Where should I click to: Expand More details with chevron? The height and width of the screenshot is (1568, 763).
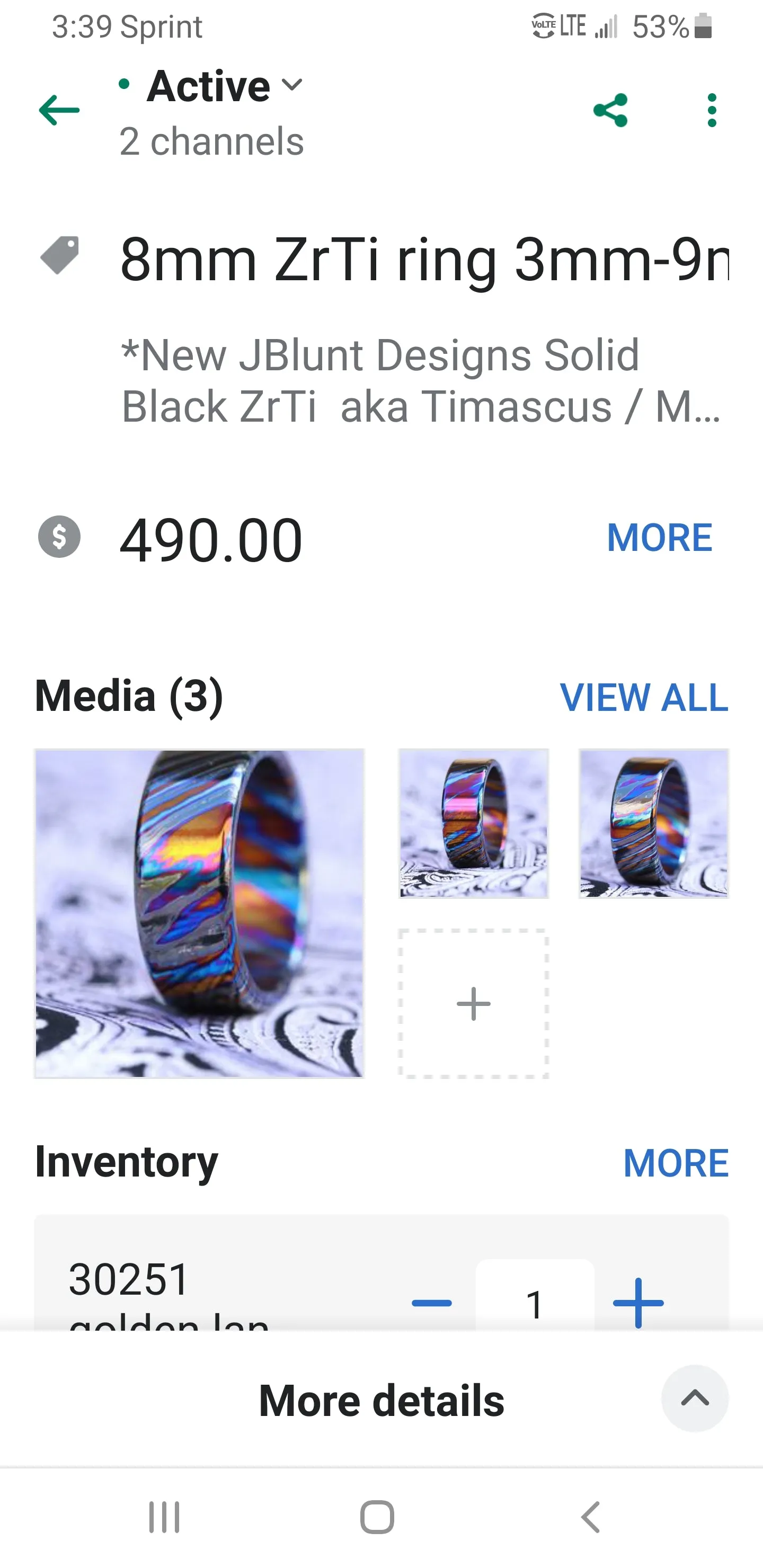[695, 1398]
